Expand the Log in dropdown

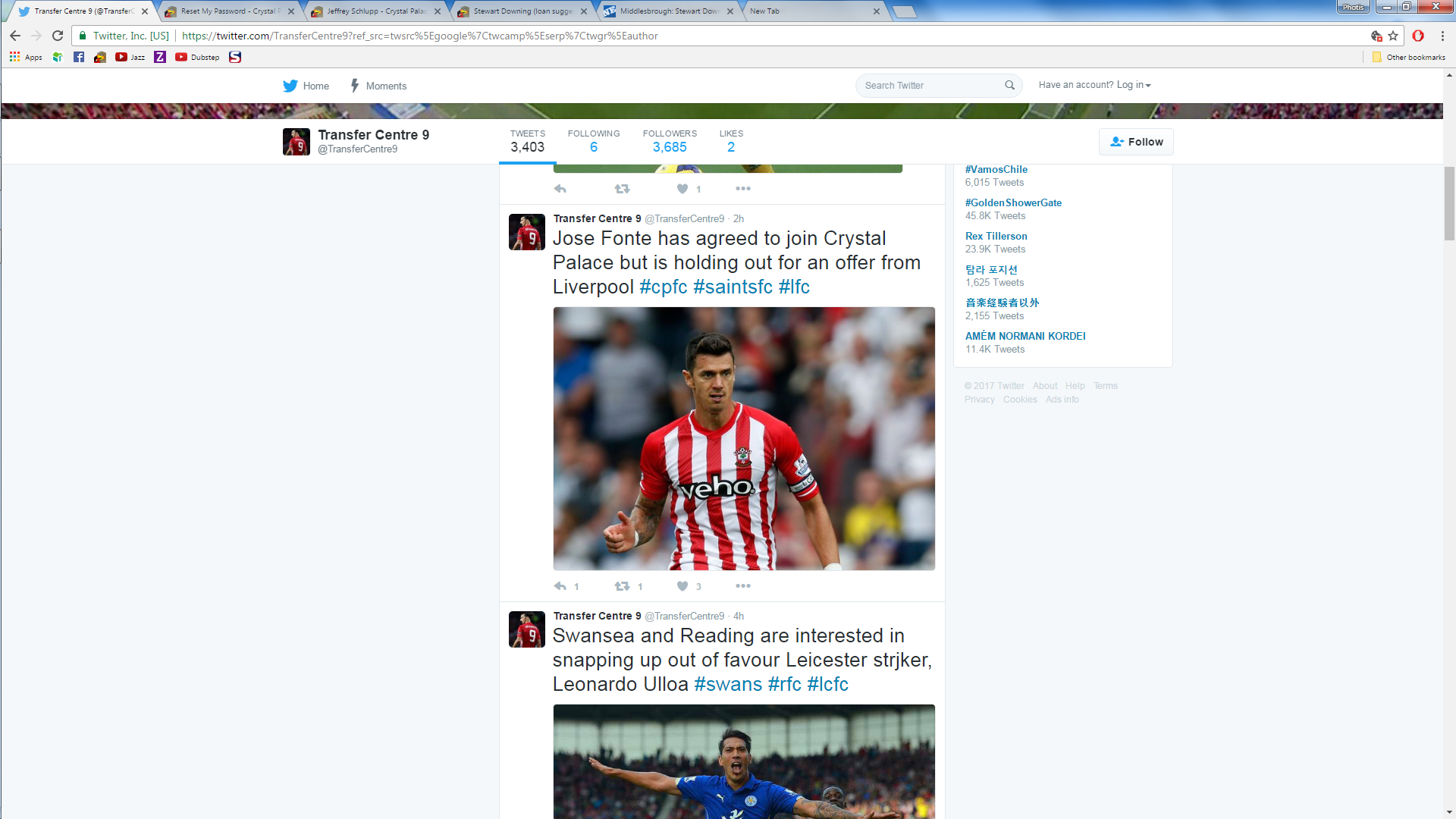(x=1133, y=85)
